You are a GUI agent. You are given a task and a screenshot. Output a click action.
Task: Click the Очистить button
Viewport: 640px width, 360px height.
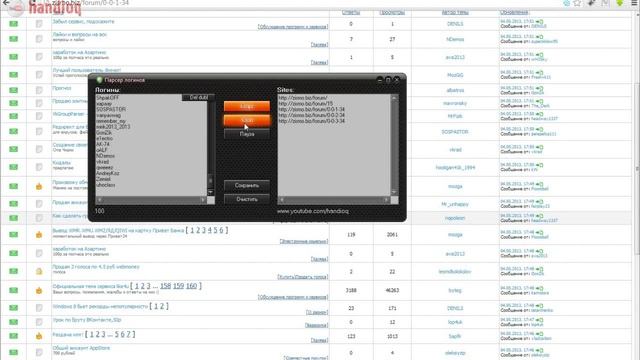pos(247,199)
